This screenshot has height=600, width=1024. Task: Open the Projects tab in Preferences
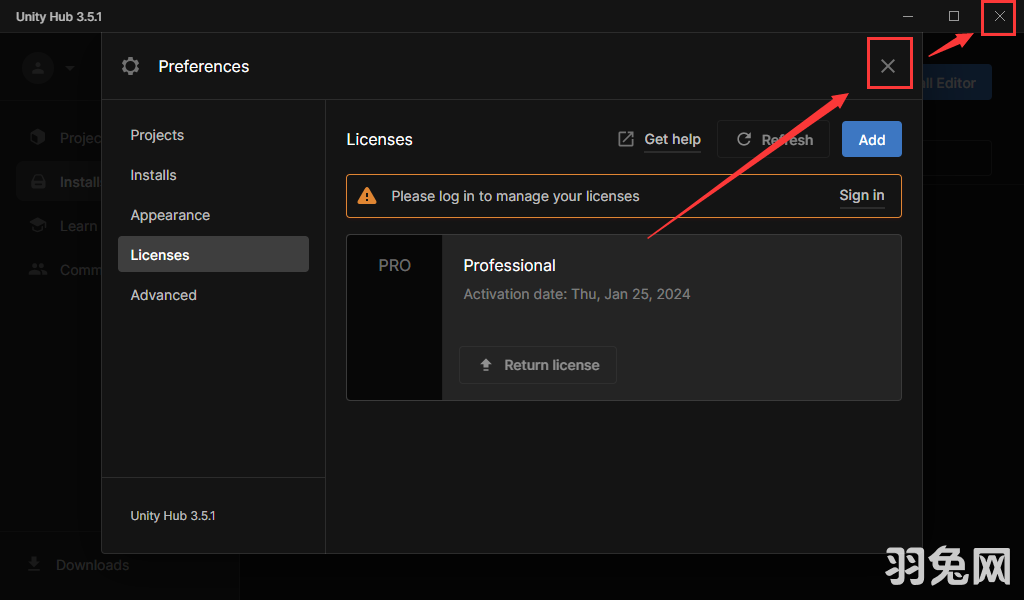coord(157,135)
